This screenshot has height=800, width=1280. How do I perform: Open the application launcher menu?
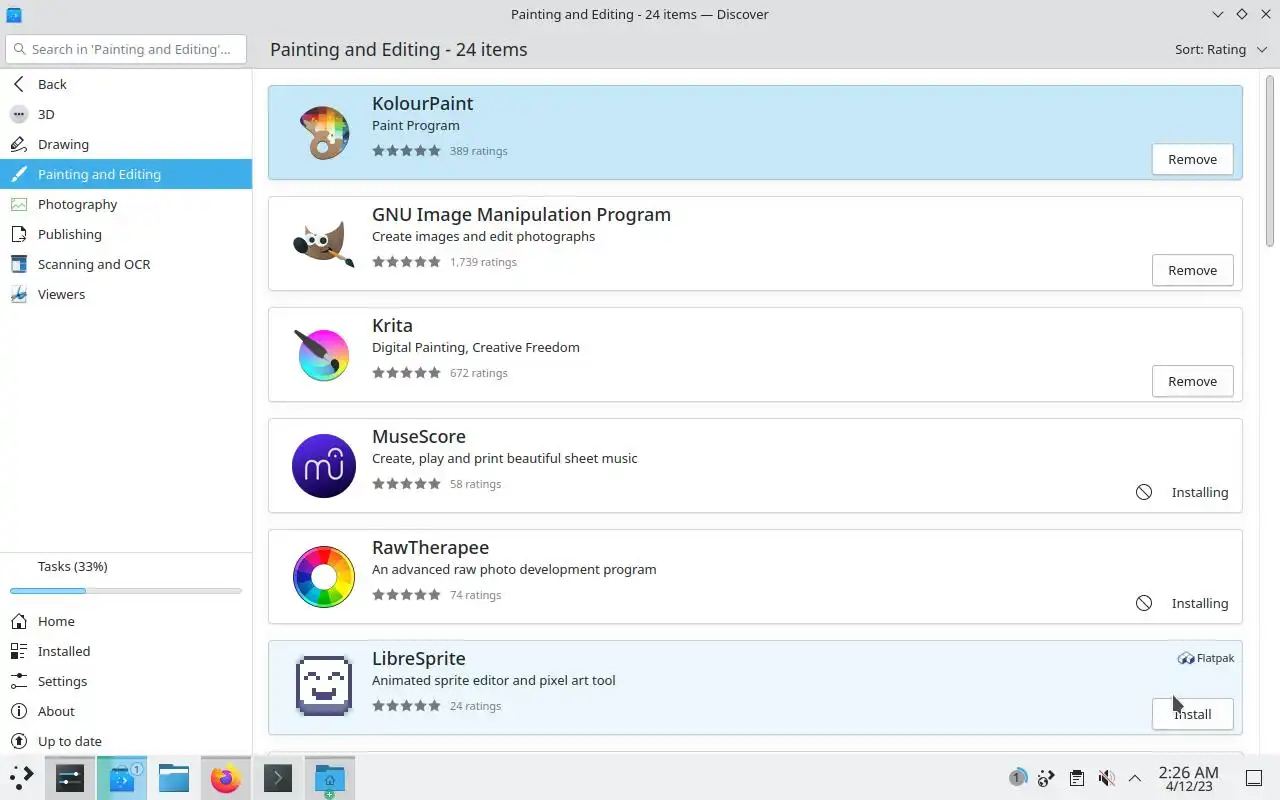pos(21,778)
